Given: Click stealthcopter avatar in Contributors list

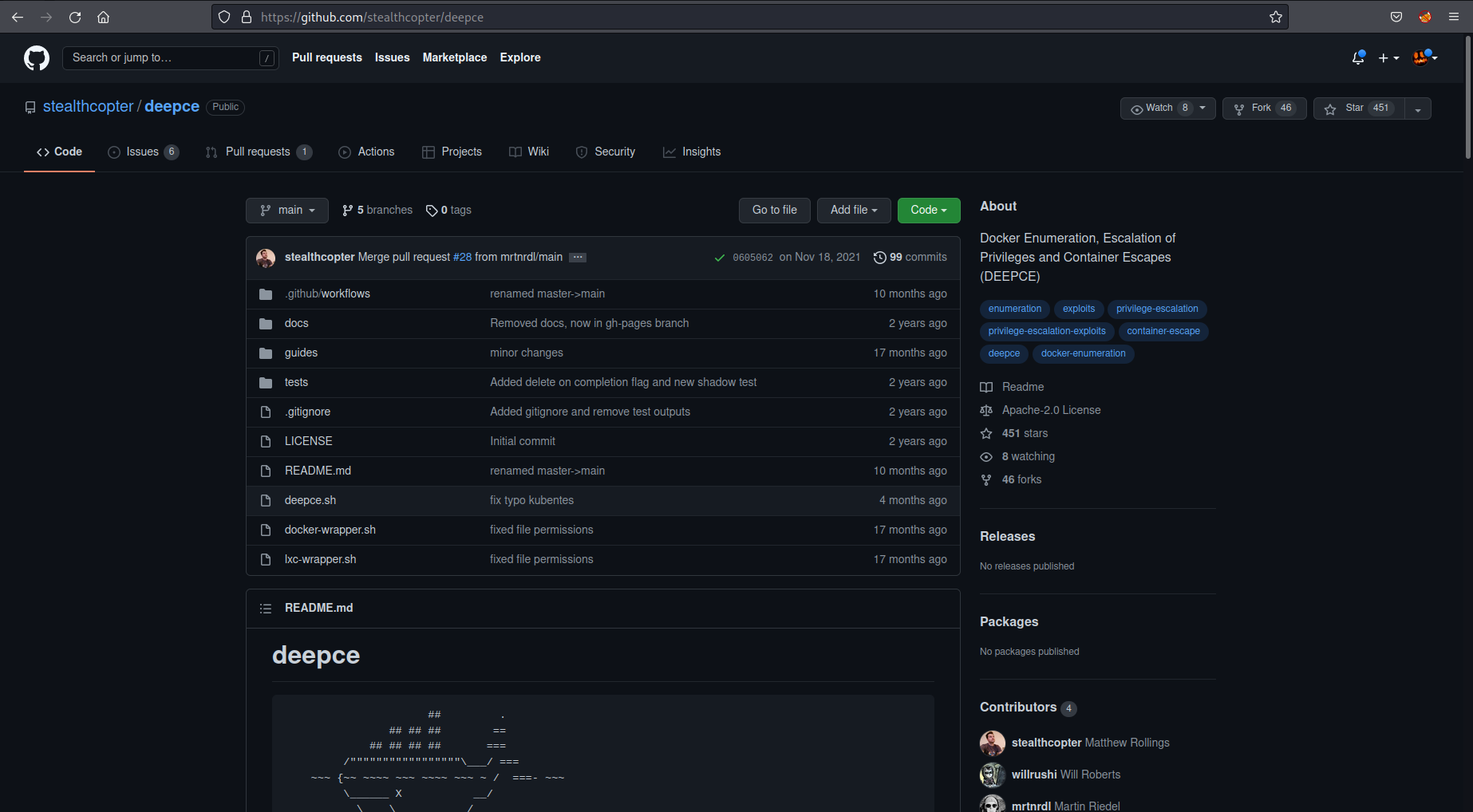Looking at the screenshot, I should tap(993, 743).
